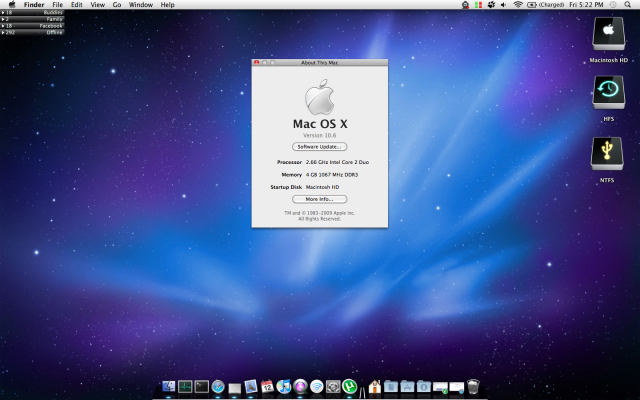Open the Edit menu
Screen dimensions: 640x400
pyautogui.click(x=76, y=4)
